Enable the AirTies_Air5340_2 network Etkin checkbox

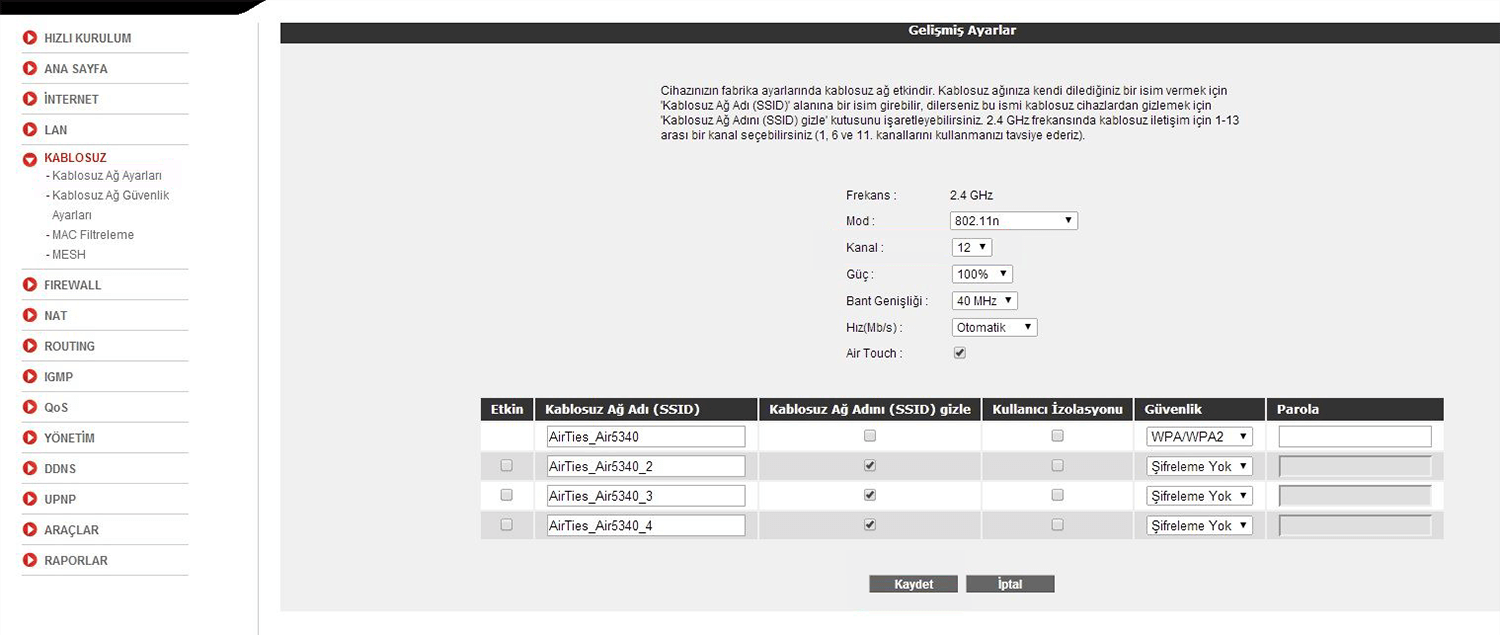pos(506,466)
